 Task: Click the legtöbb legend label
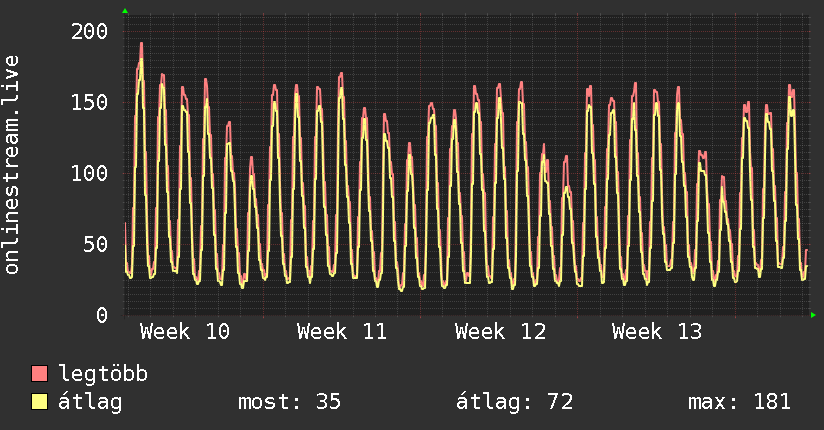coord(104,374)
